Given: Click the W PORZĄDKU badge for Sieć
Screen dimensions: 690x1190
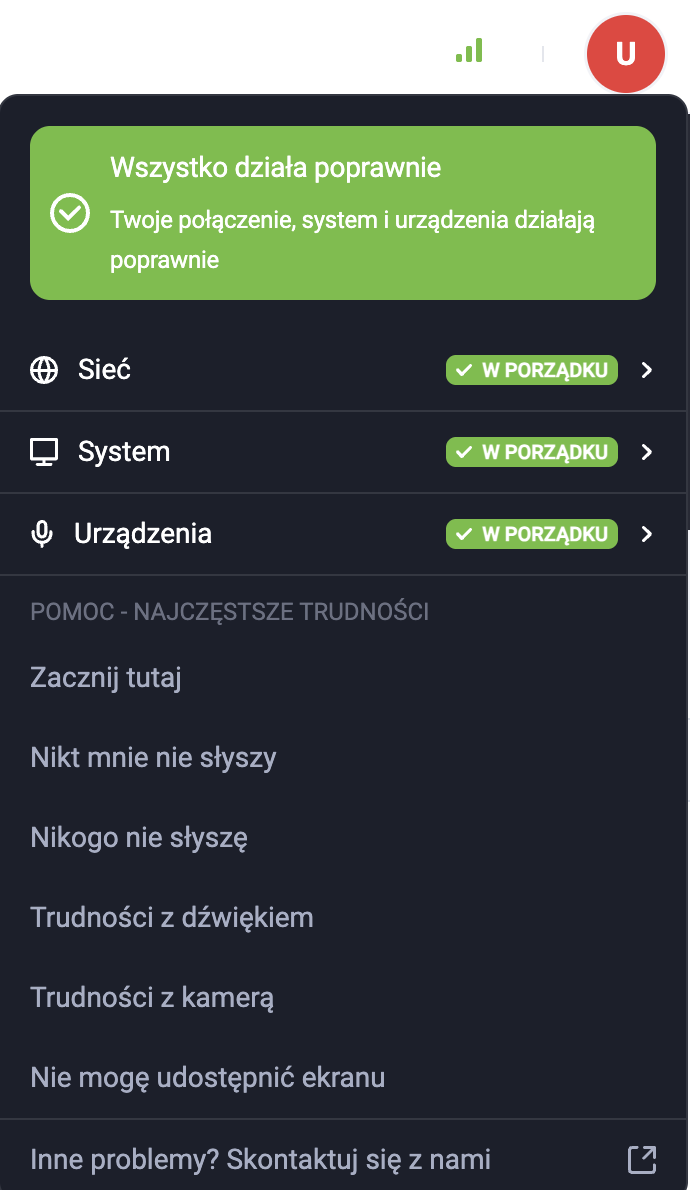Looking at the screenshot, I should coord(532,370).
